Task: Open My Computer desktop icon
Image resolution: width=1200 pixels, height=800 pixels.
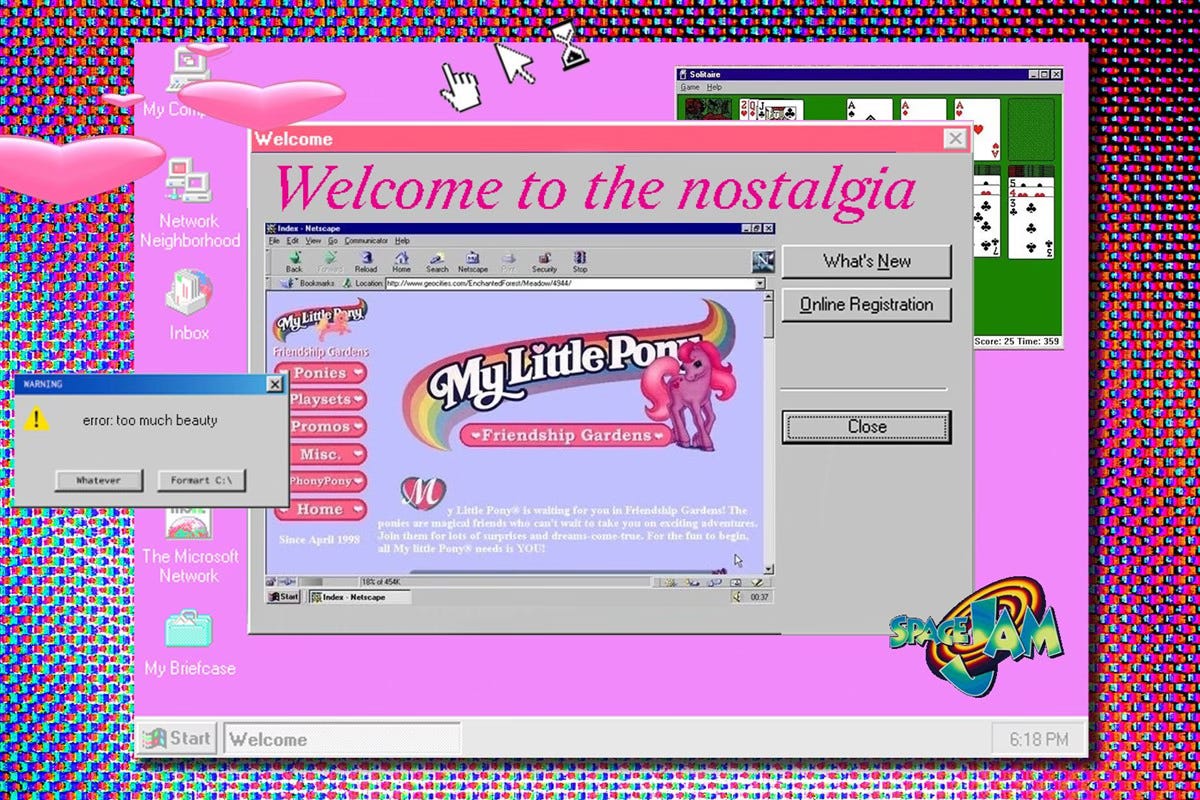Action: [x=188, y=82]
